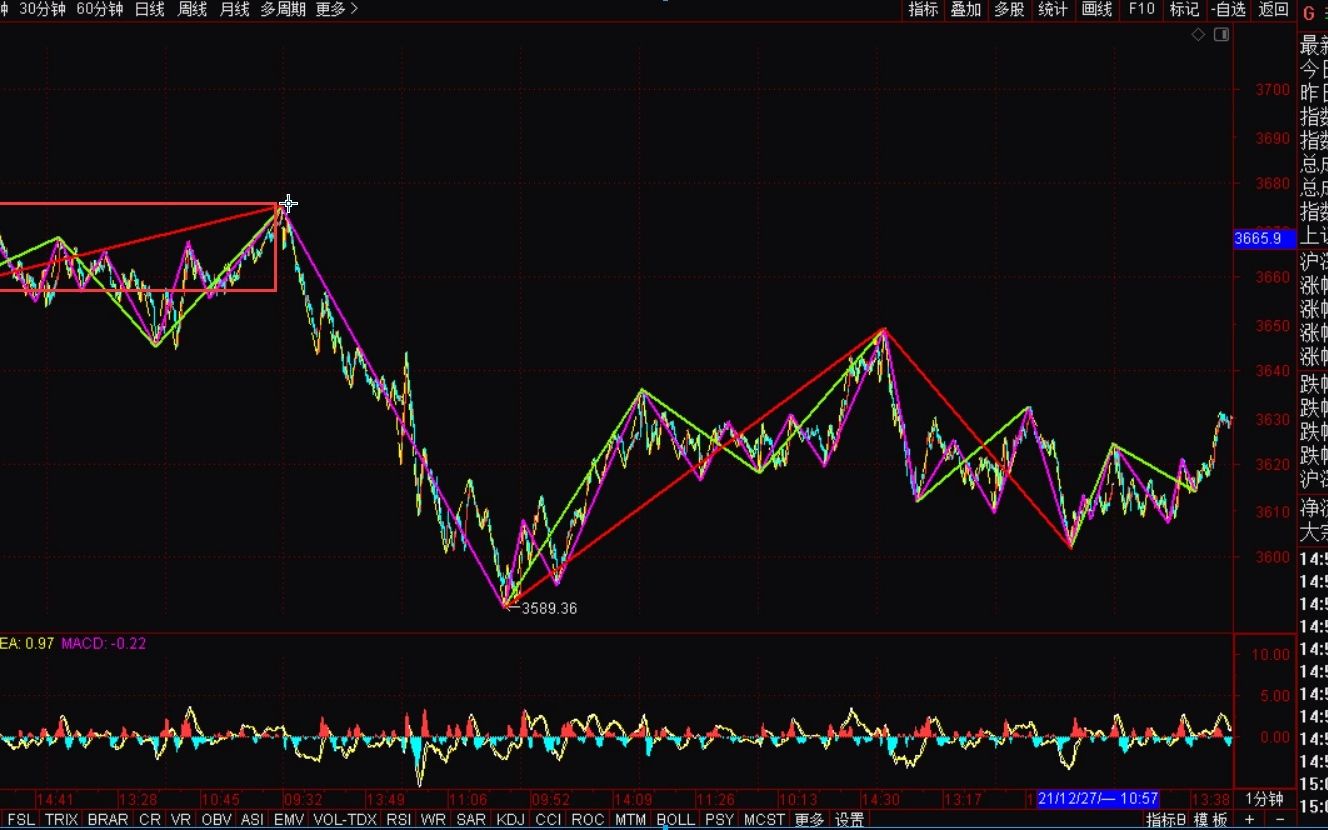1328x830 pixels.
Task: Switch to the 60分钟 period
Action: click(x=100, y=9)
